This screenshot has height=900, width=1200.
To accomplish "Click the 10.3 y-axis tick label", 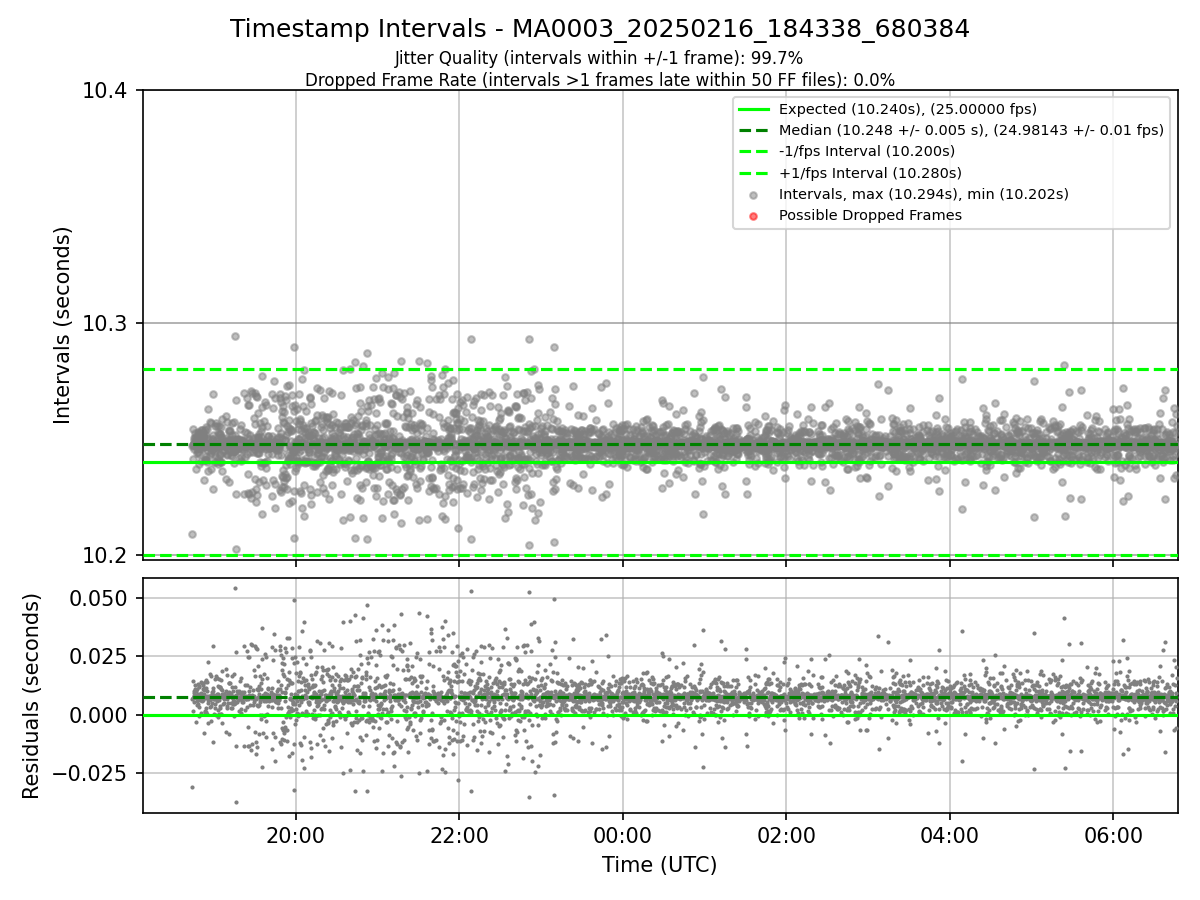I will coord(107,323).
